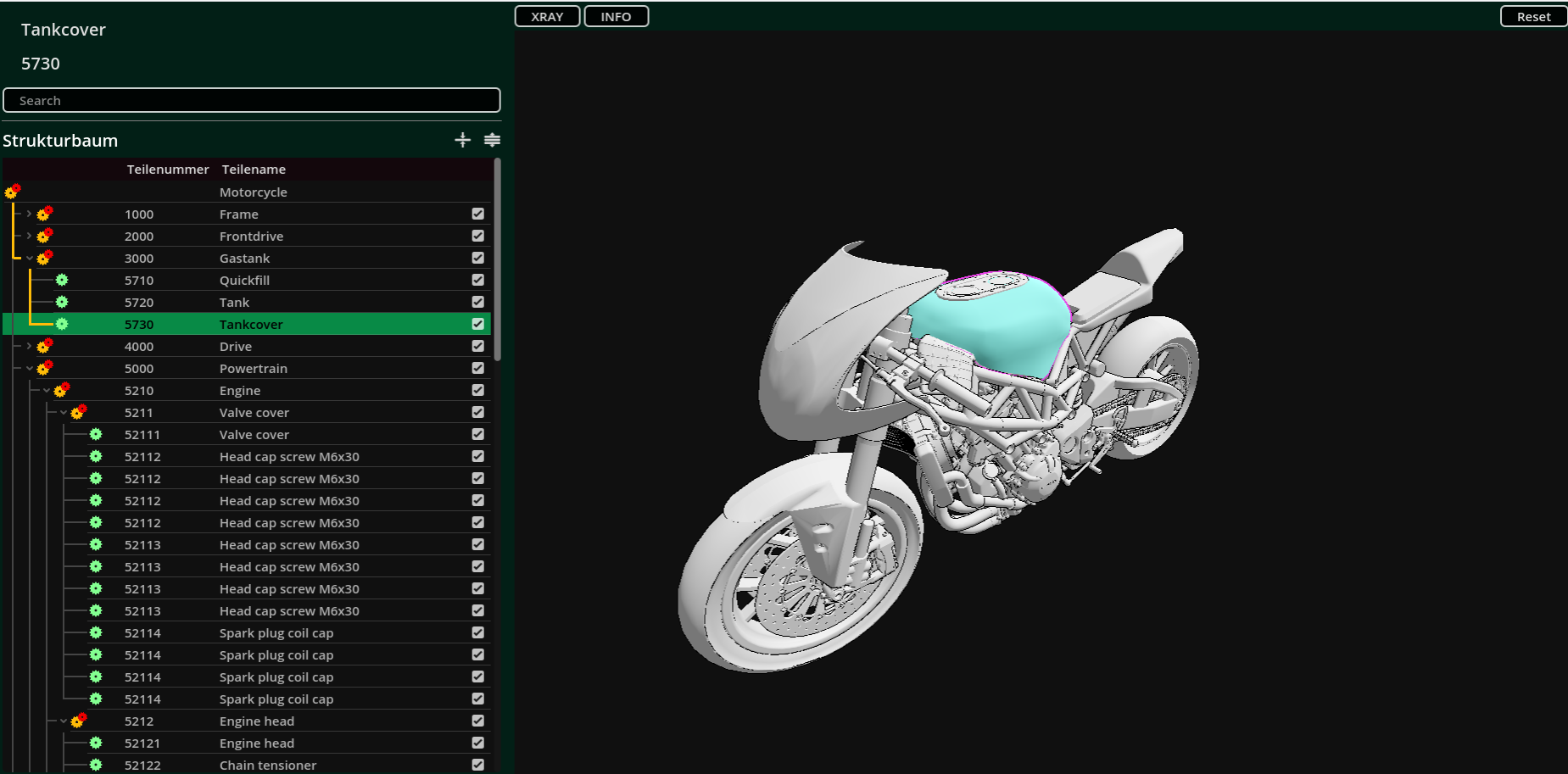Image resolution: width=1568 pixels, height=774 pixels.
Task: Click the Engine head 5212 assembly icon
Action: tap(79, 721)
